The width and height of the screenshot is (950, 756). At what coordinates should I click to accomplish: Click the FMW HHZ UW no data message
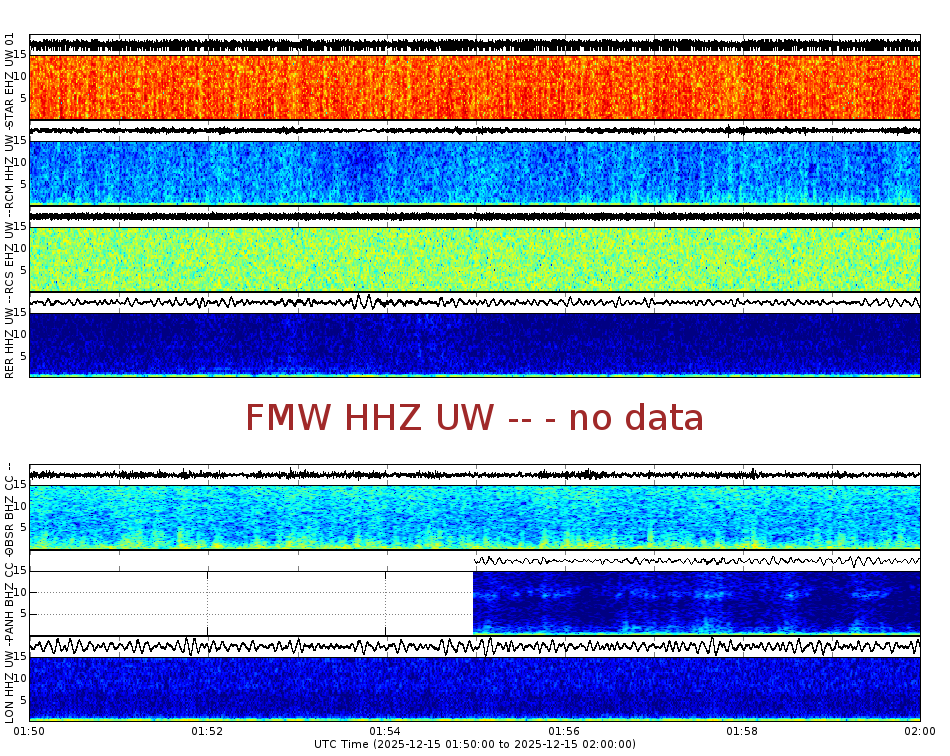[x=475, y=418]
